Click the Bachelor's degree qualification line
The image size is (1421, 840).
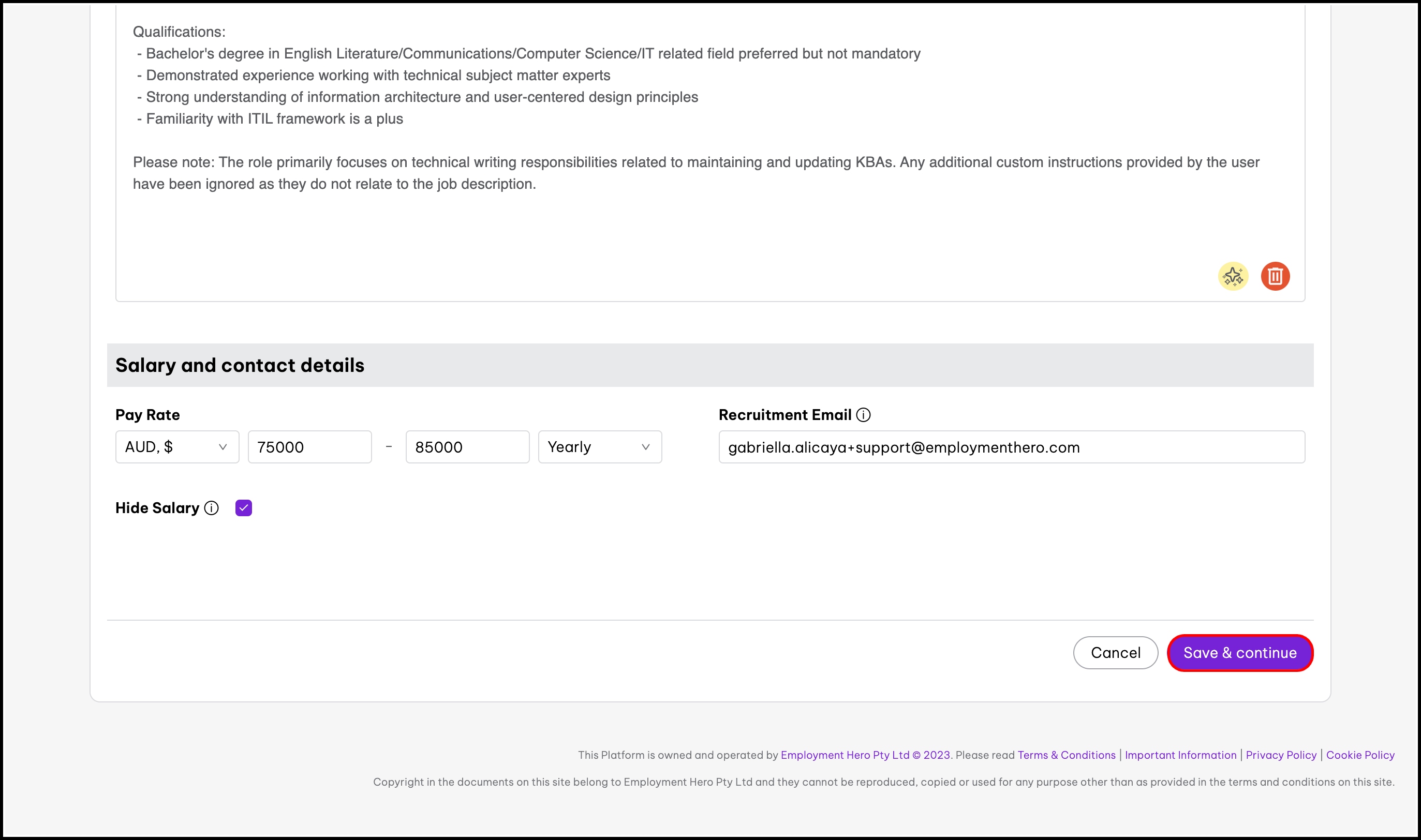point(529,54)
